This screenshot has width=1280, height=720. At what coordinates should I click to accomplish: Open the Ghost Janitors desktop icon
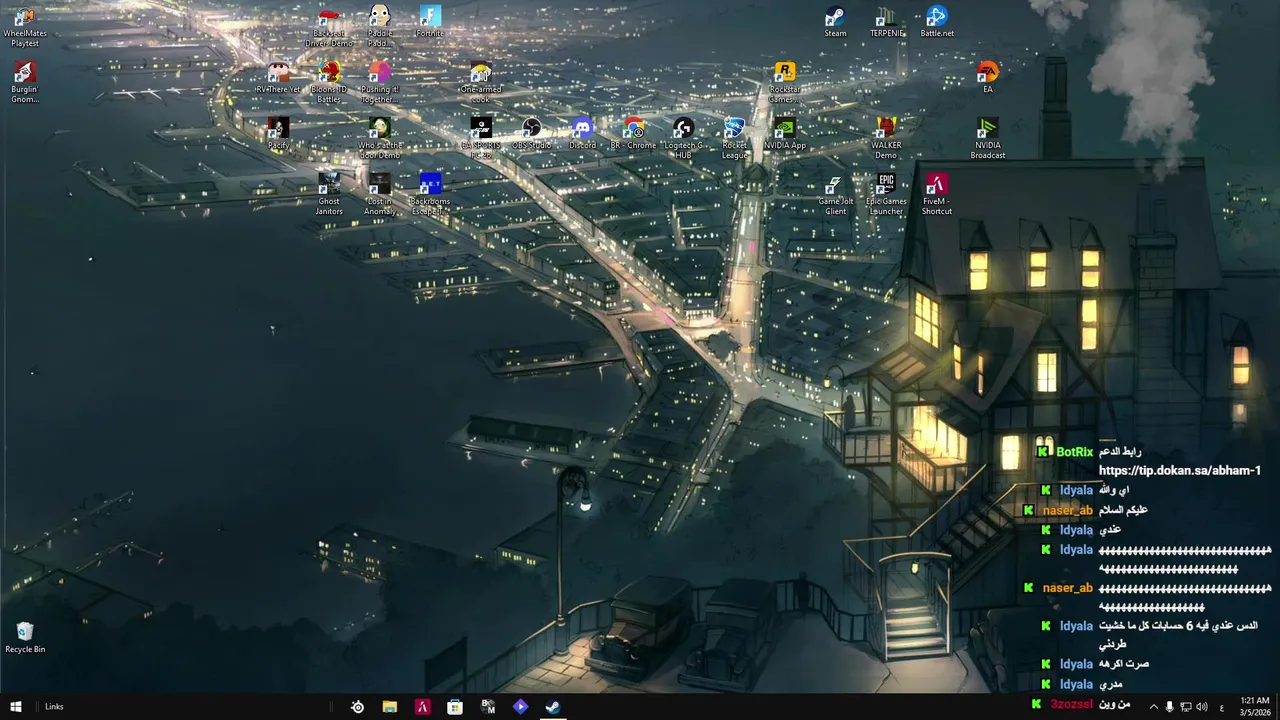[x=329, y=195]
